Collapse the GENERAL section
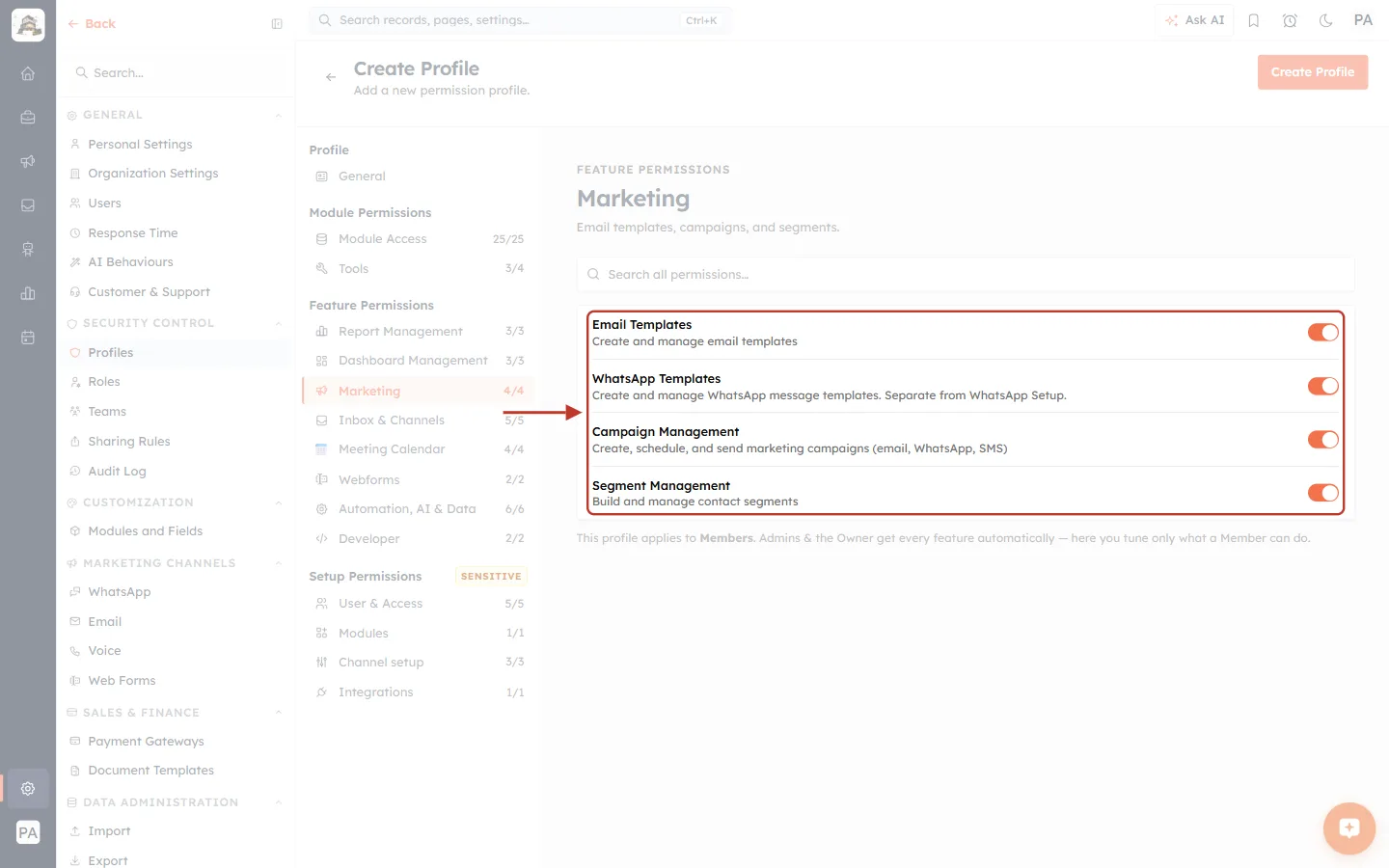Screen dimensions: 1389x868 coord(279,116)
